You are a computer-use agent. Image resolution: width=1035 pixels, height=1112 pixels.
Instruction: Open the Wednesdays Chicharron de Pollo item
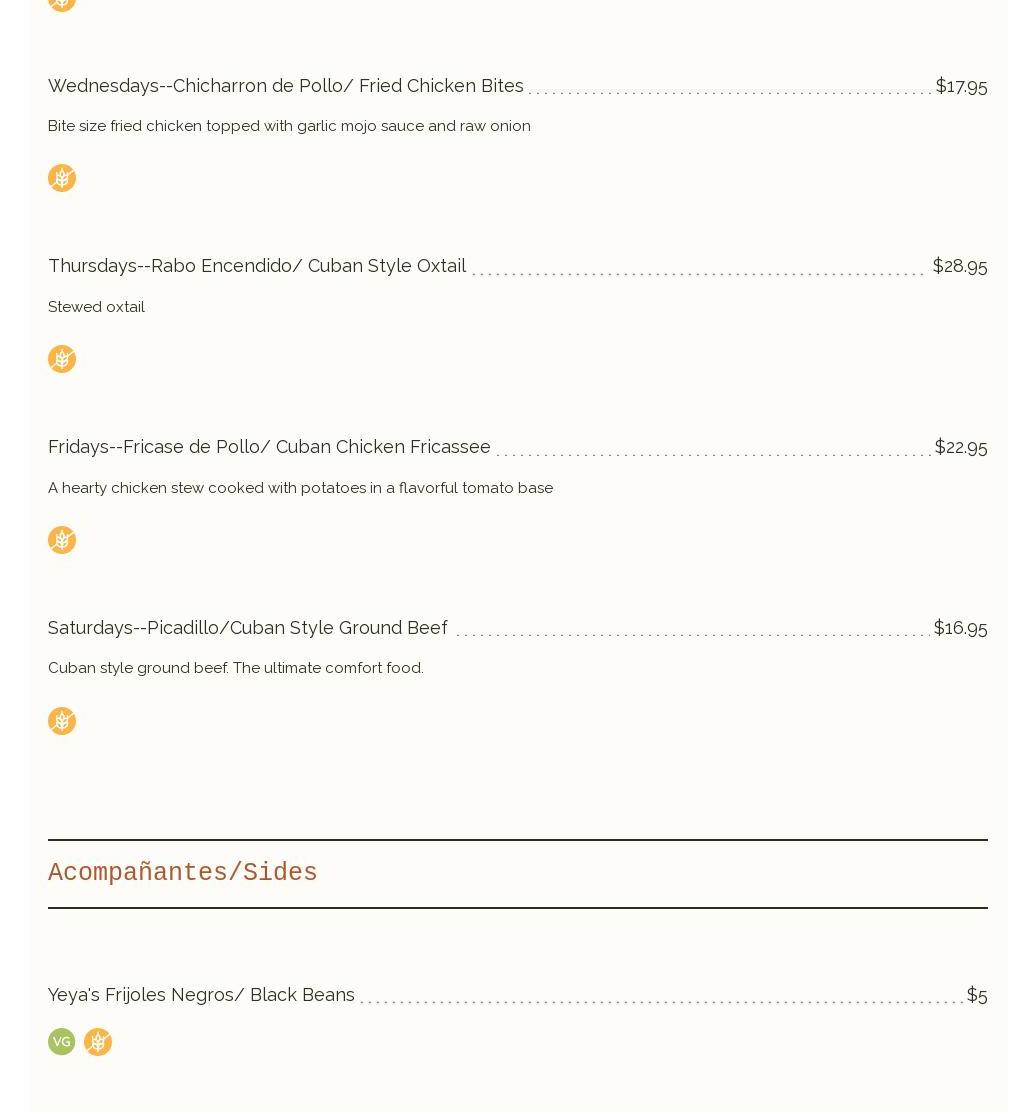click(x=286, y=86)
